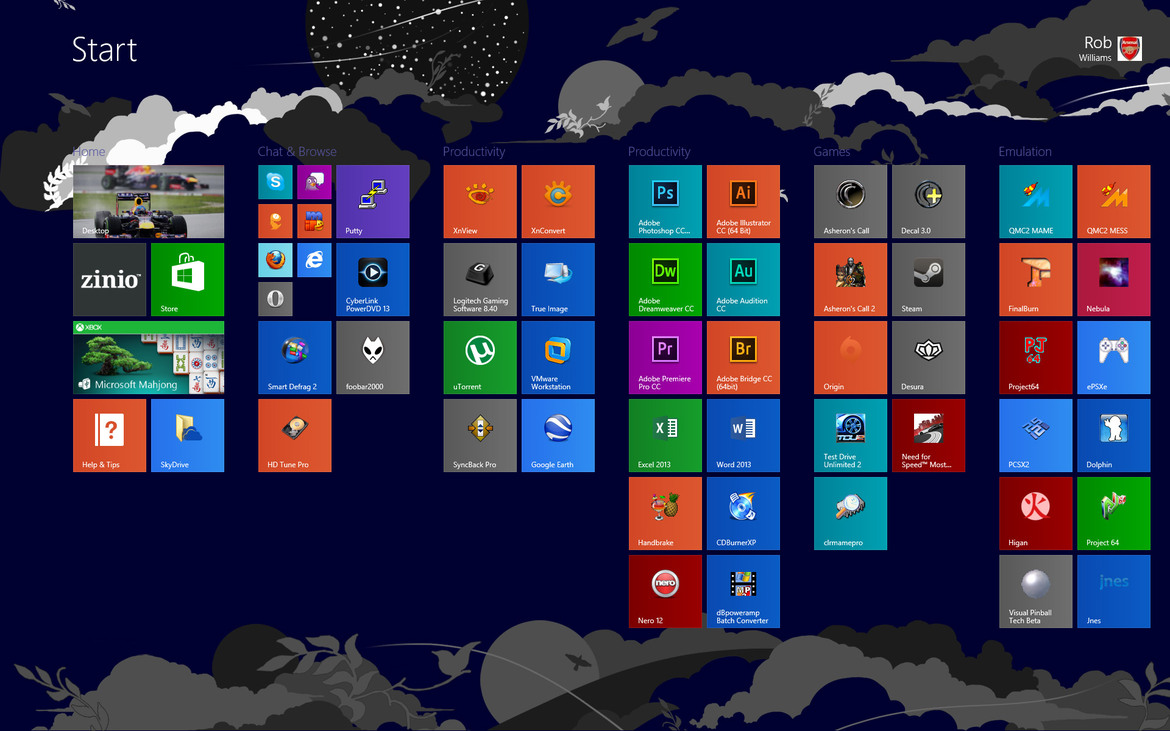The image size is (1170, 731).
Task: Open the Nero 12 tile
Action: (665, 592)
